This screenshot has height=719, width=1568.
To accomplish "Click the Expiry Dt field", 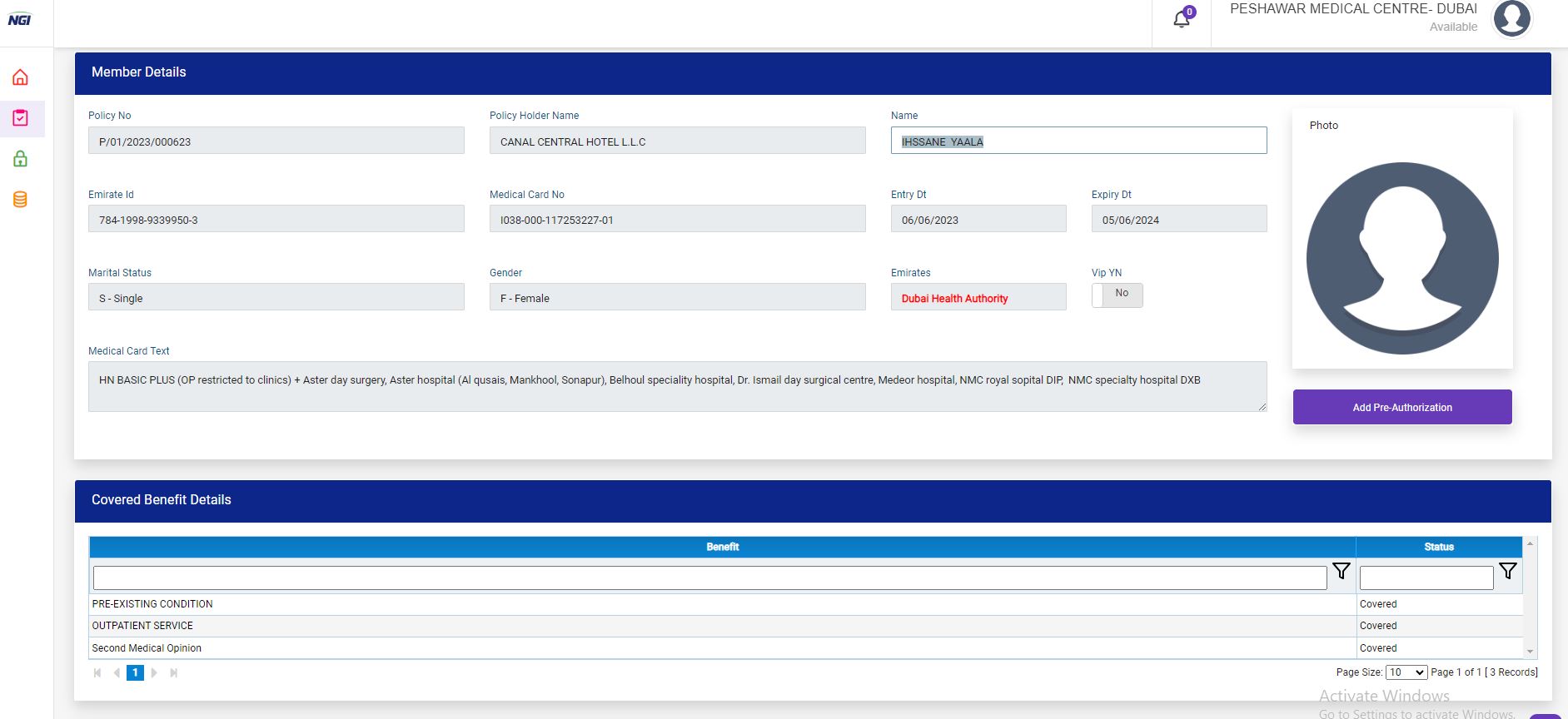I will tap(1179, 219).
